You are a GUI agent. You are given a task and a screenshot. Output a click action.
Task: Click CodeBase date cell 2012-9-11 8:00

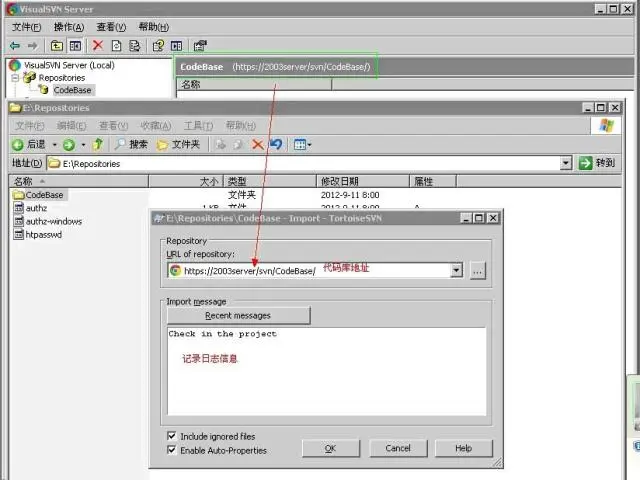coord(350,195)
